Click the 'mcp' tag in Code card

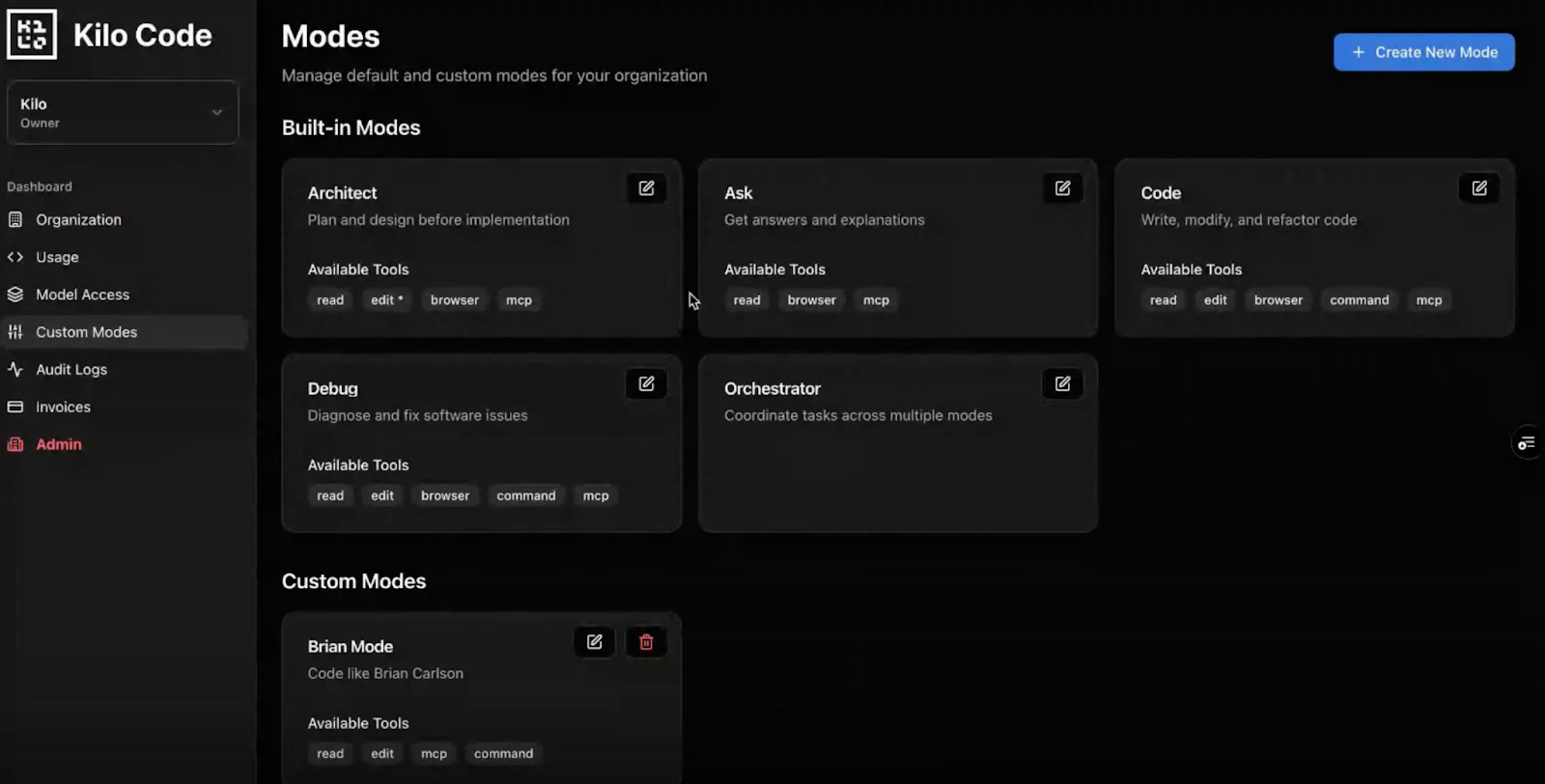click(x=1429, y=300)
